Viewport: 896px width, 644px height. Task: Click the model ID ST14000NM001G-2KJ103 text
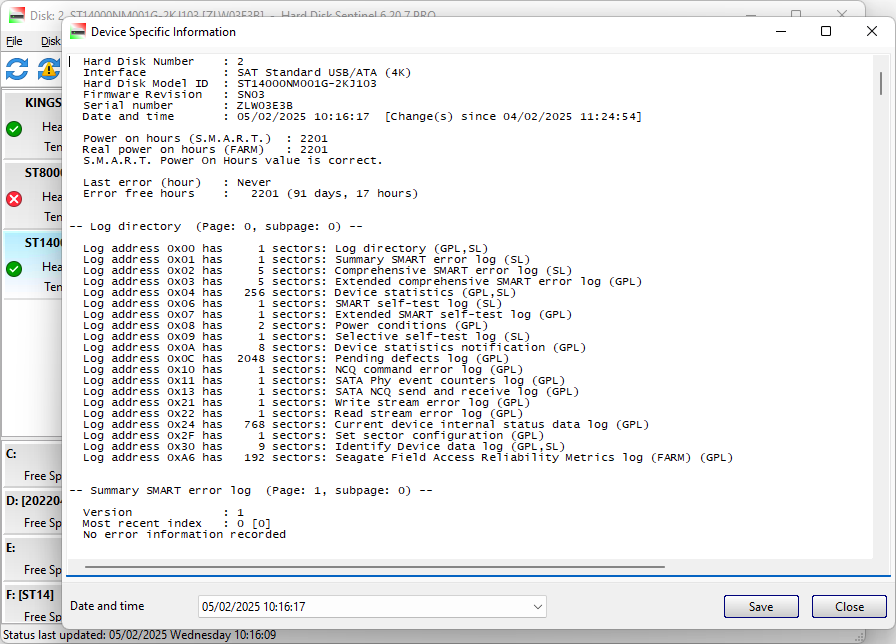point(307,83)
